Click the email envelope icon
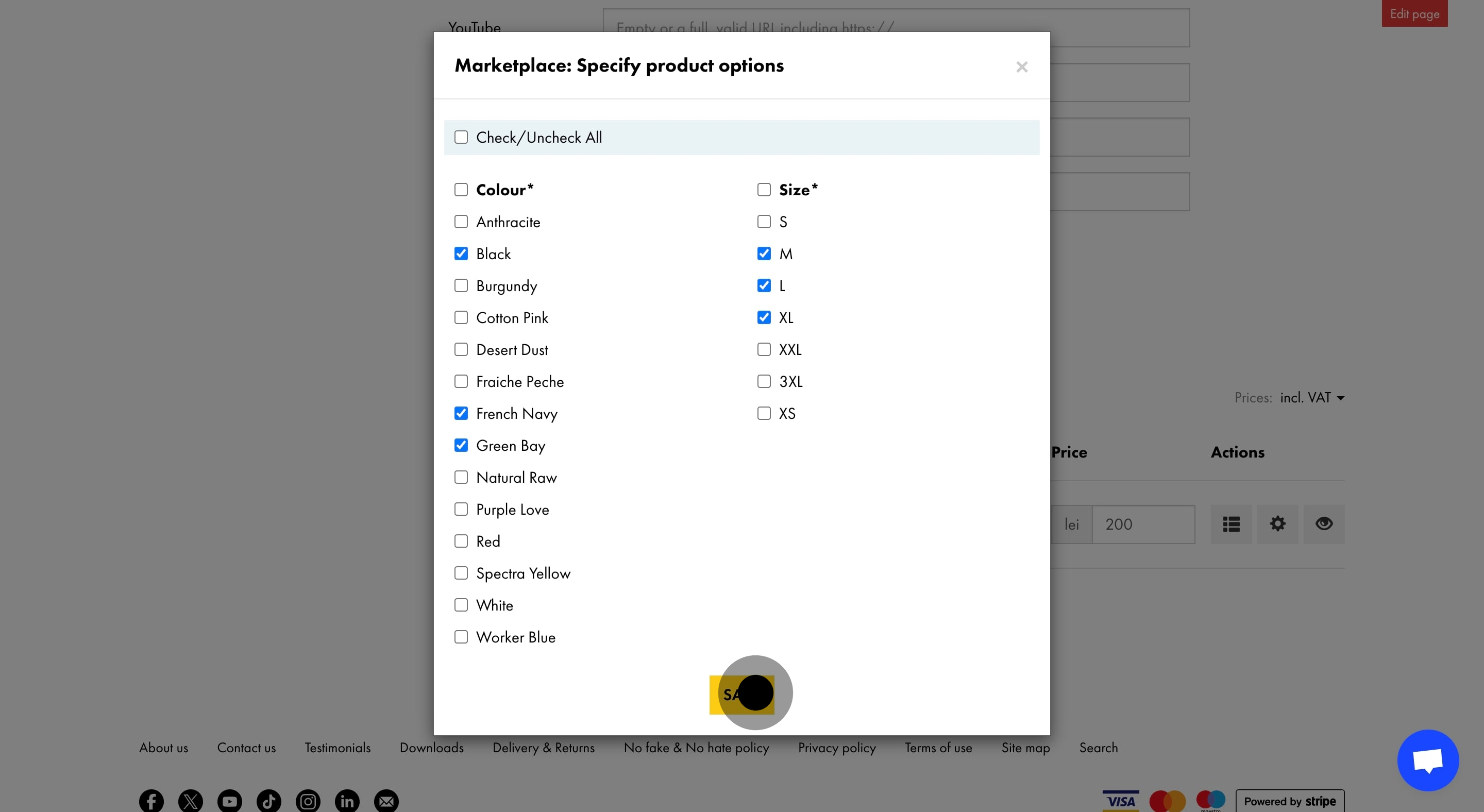The image size is (1484, 812). 386,801
